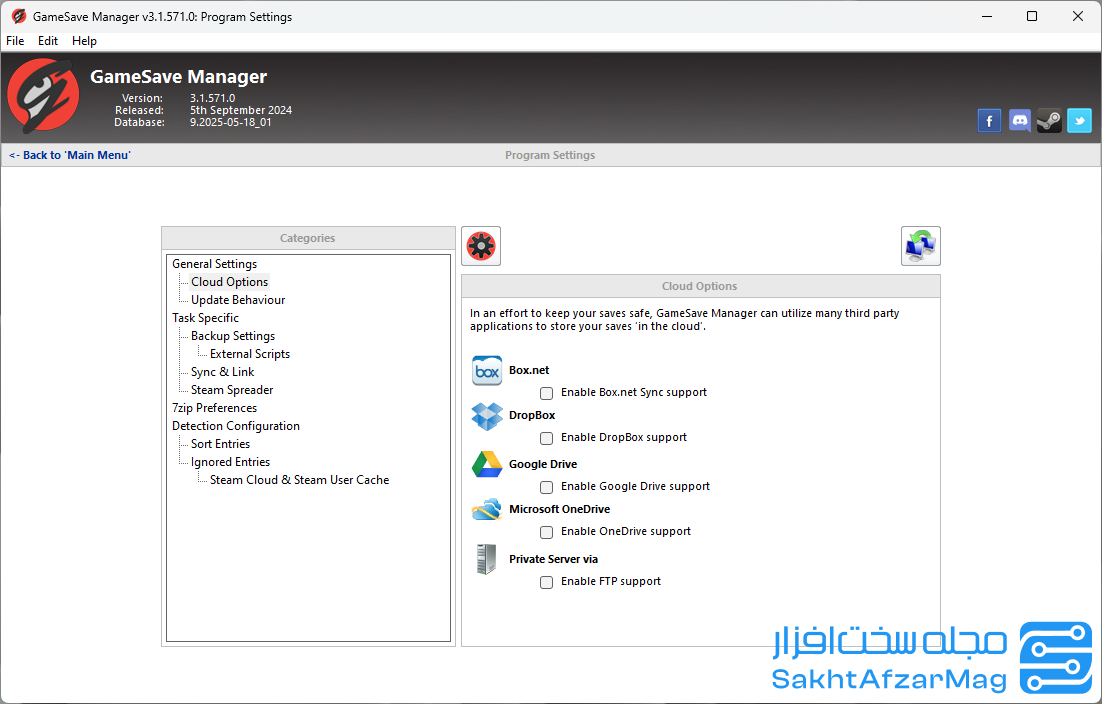Click the database version 9.2025-05-18_01 text

click(231, 122)
